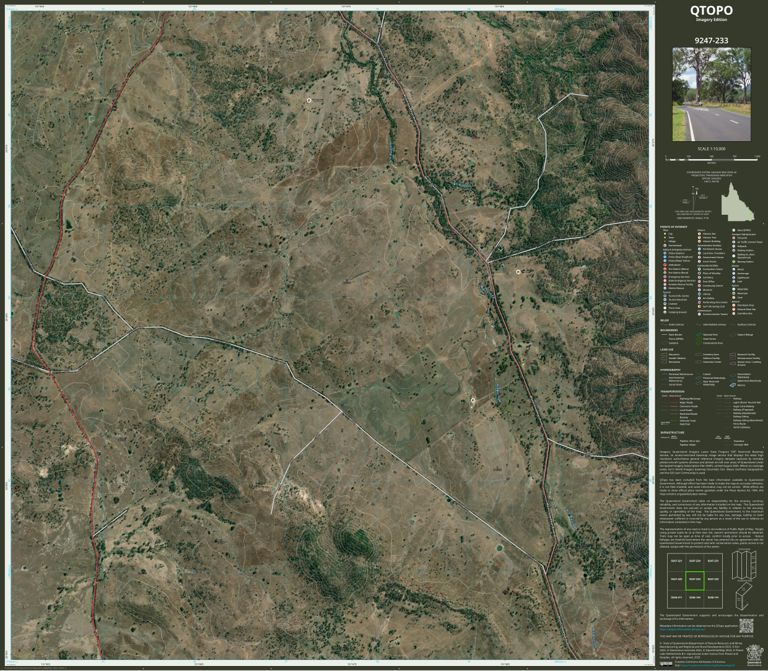Click the scale bar under SCALE 1:10,000

tap(712, 160)
